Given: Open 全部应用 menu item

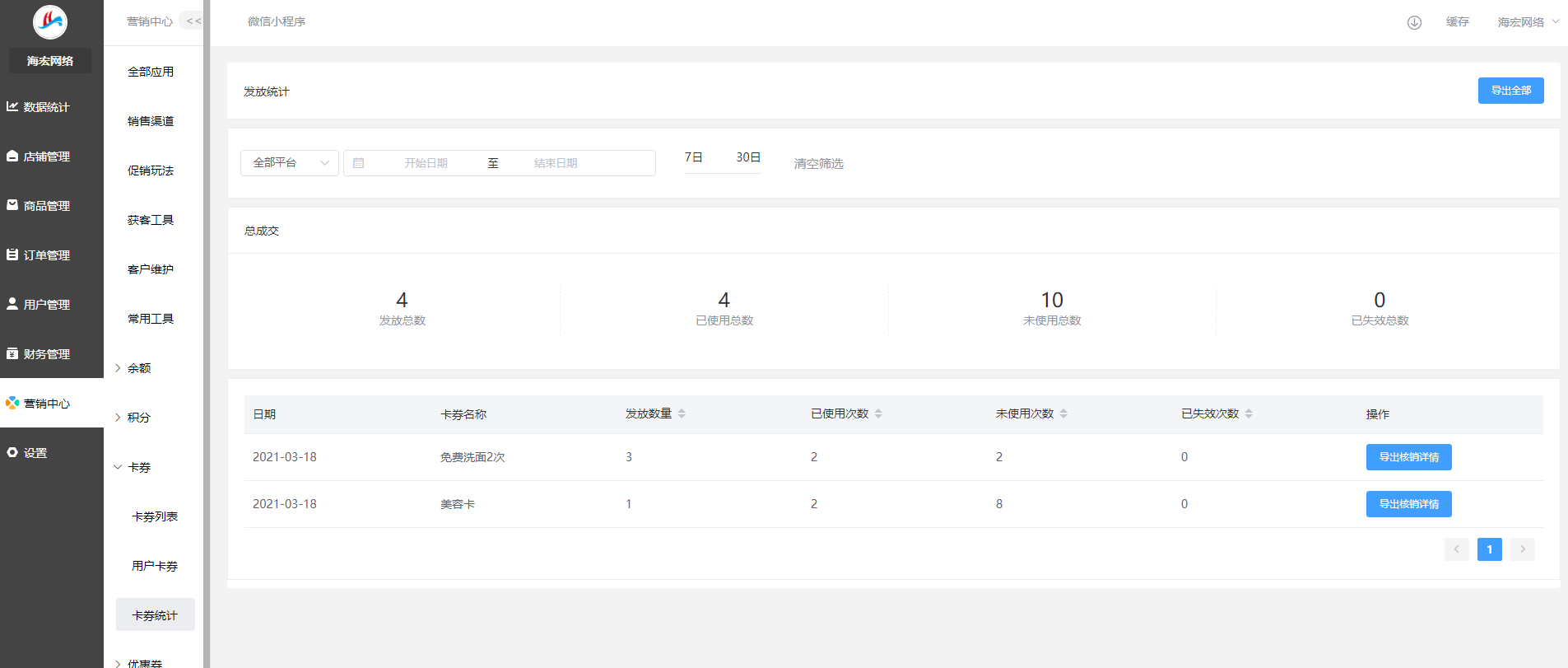Looking at the screenshot, I should click(x=151, y=72).
